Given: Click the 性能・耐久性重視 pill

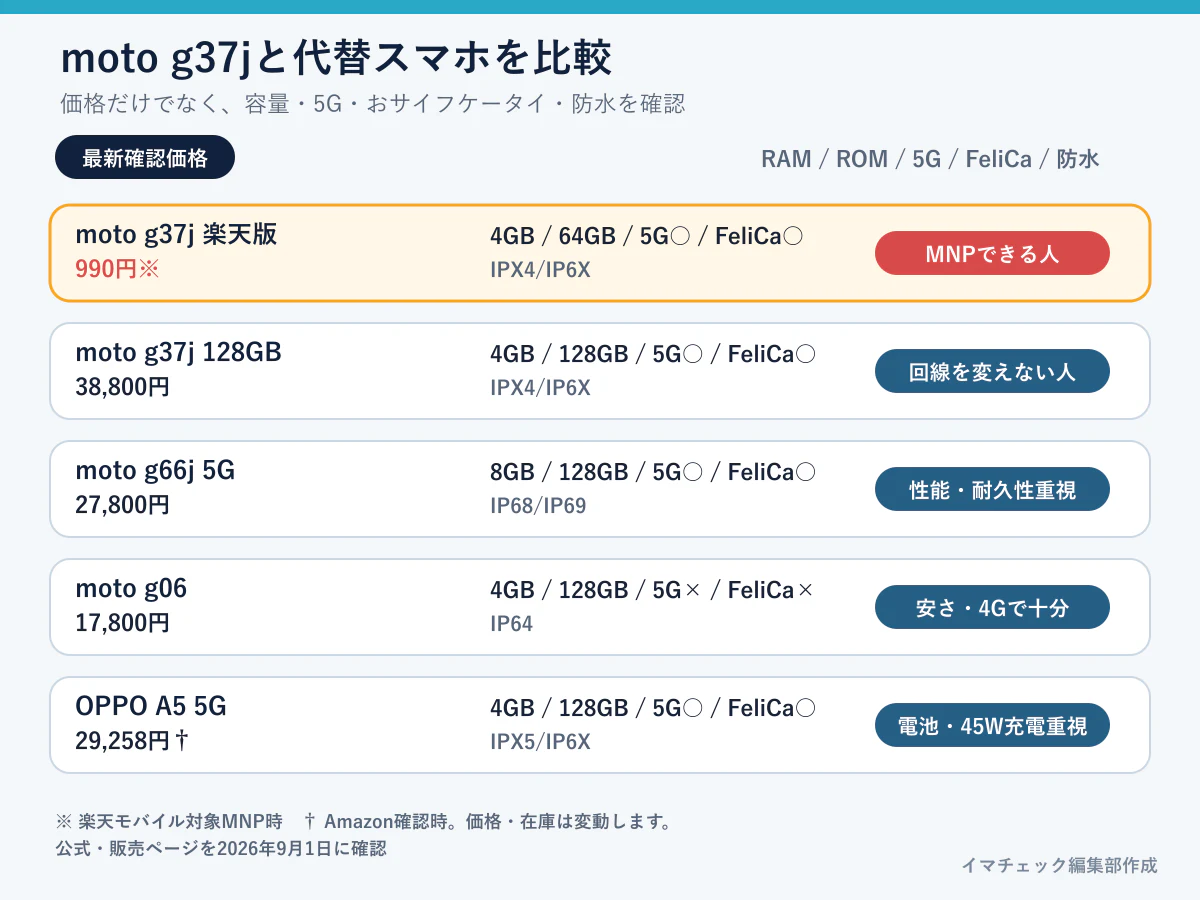Looking at the screenshot, I should 992,489.
